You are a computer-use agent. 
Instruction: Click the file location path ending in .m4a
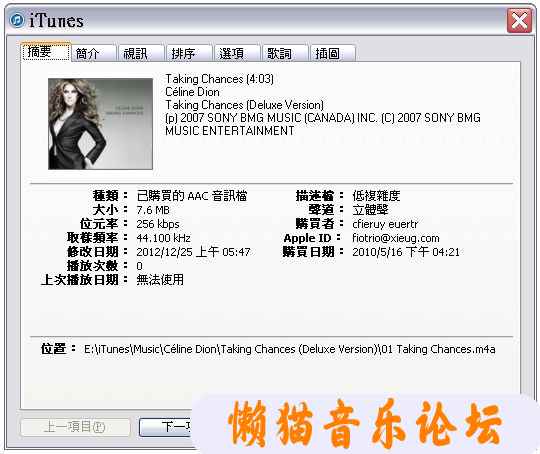pyautogui.click(x=290, y=349)
